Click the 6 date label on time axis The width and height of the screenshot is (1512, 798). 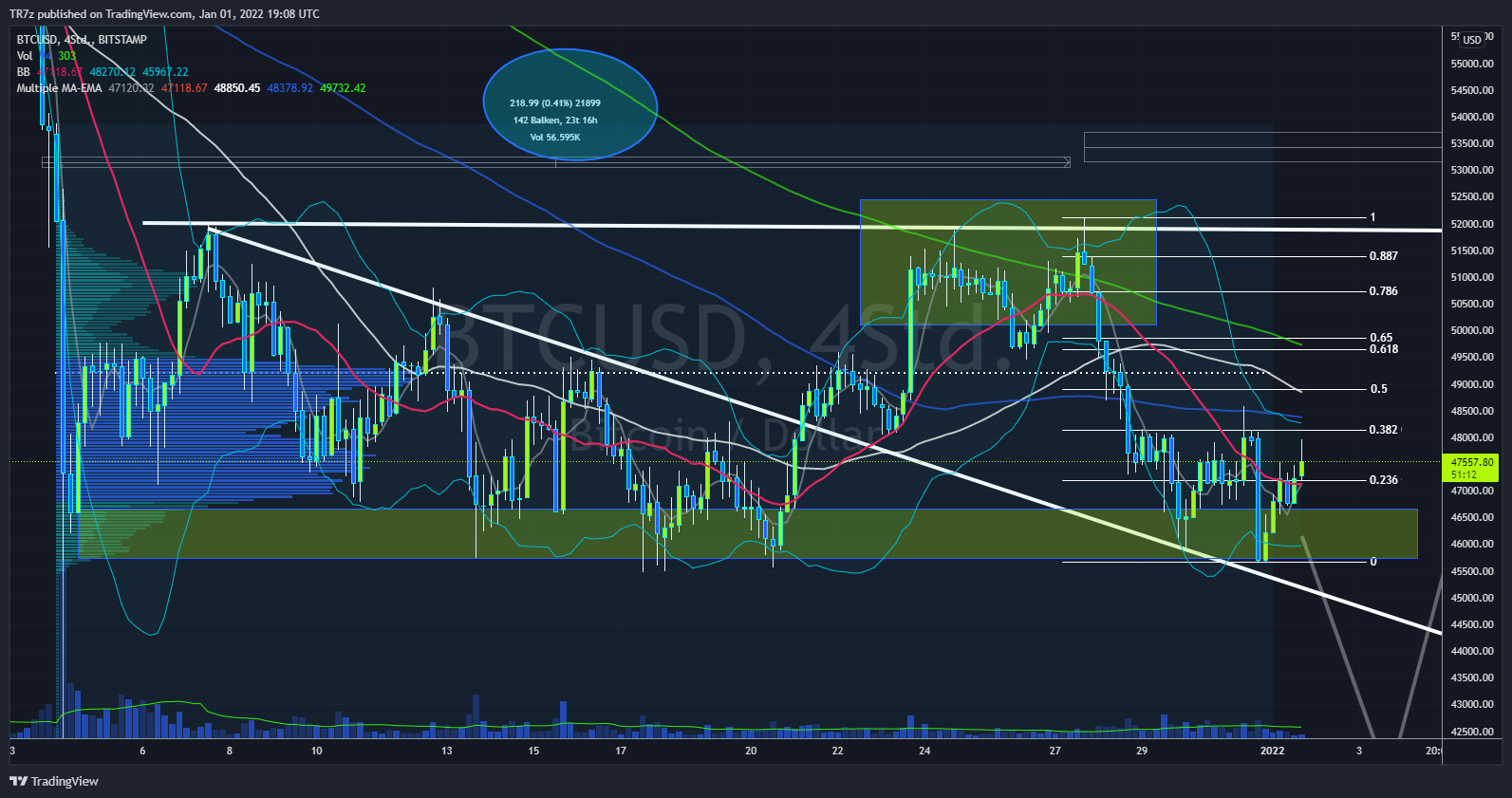point(142,751)
